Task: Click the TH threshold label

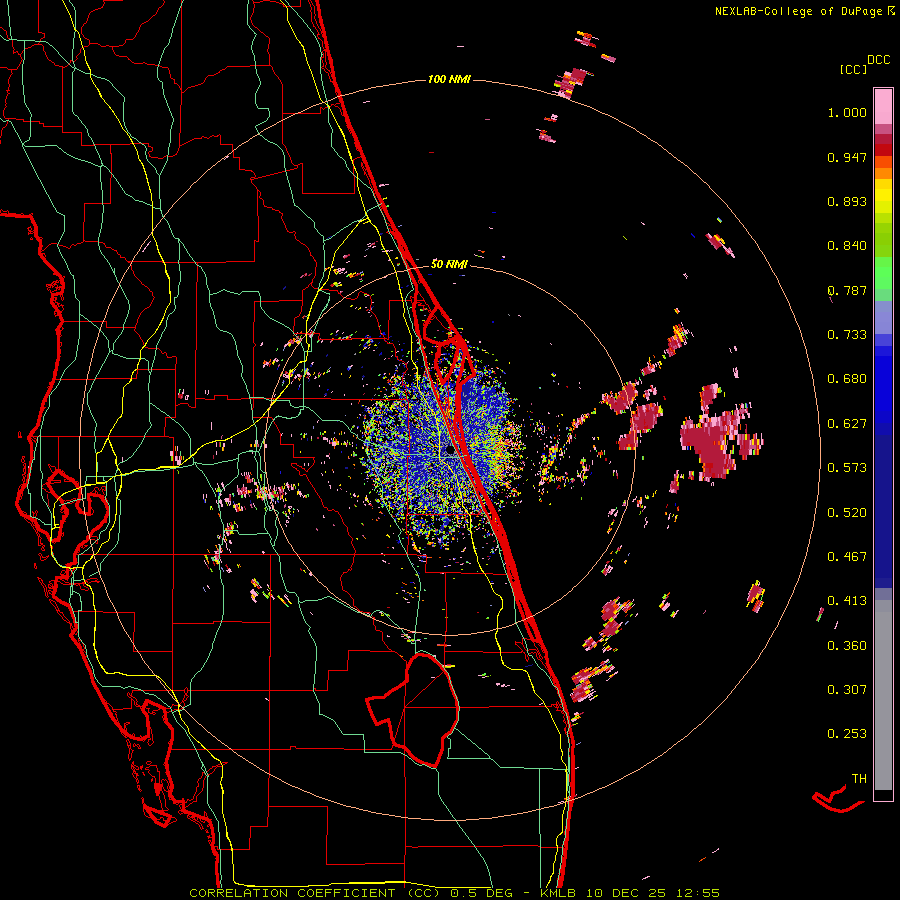Action: pos(859,779)
